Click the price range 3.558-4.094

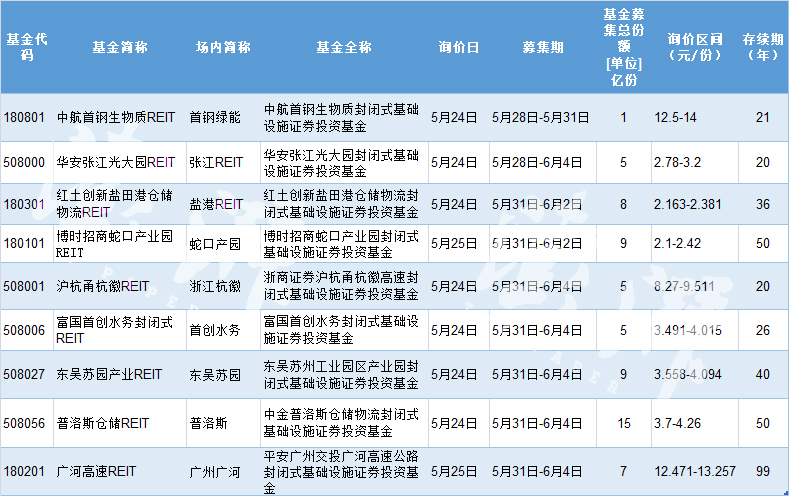pos(688,374)
